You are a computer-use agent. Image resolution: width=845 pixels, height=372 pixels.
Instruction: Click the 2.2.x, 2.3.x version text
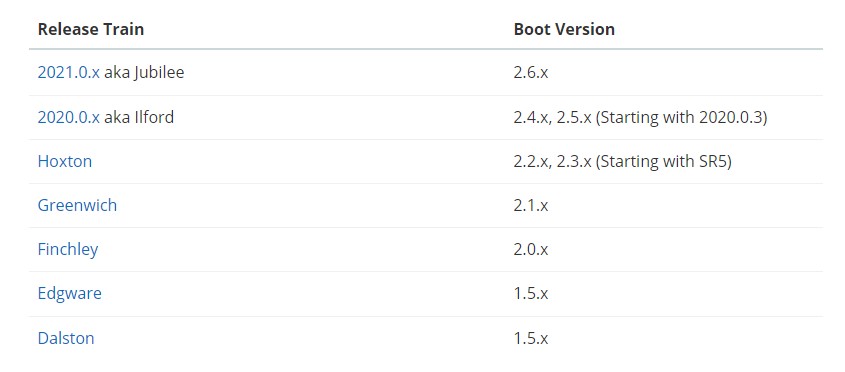(x=552, y=161)
